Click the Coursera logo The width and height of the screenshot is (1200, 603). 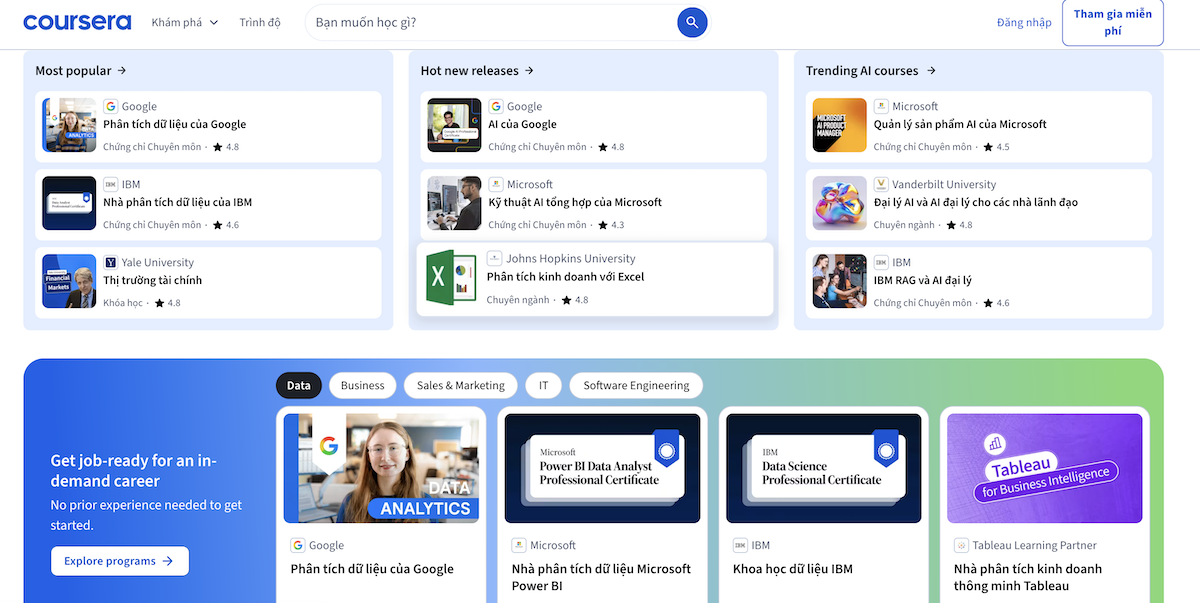tap(77, 22)
